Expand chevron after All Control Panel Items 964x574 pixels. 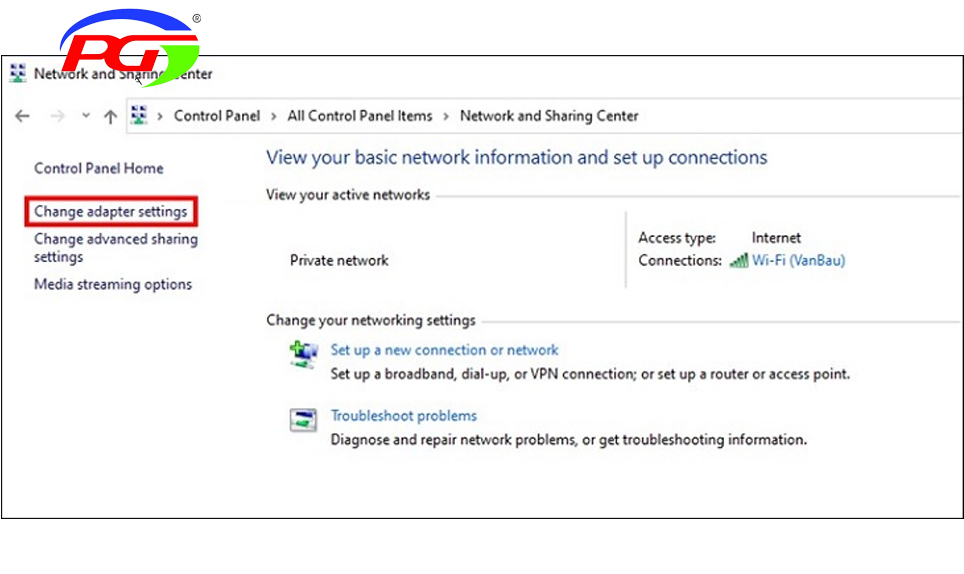coord(446,116)
